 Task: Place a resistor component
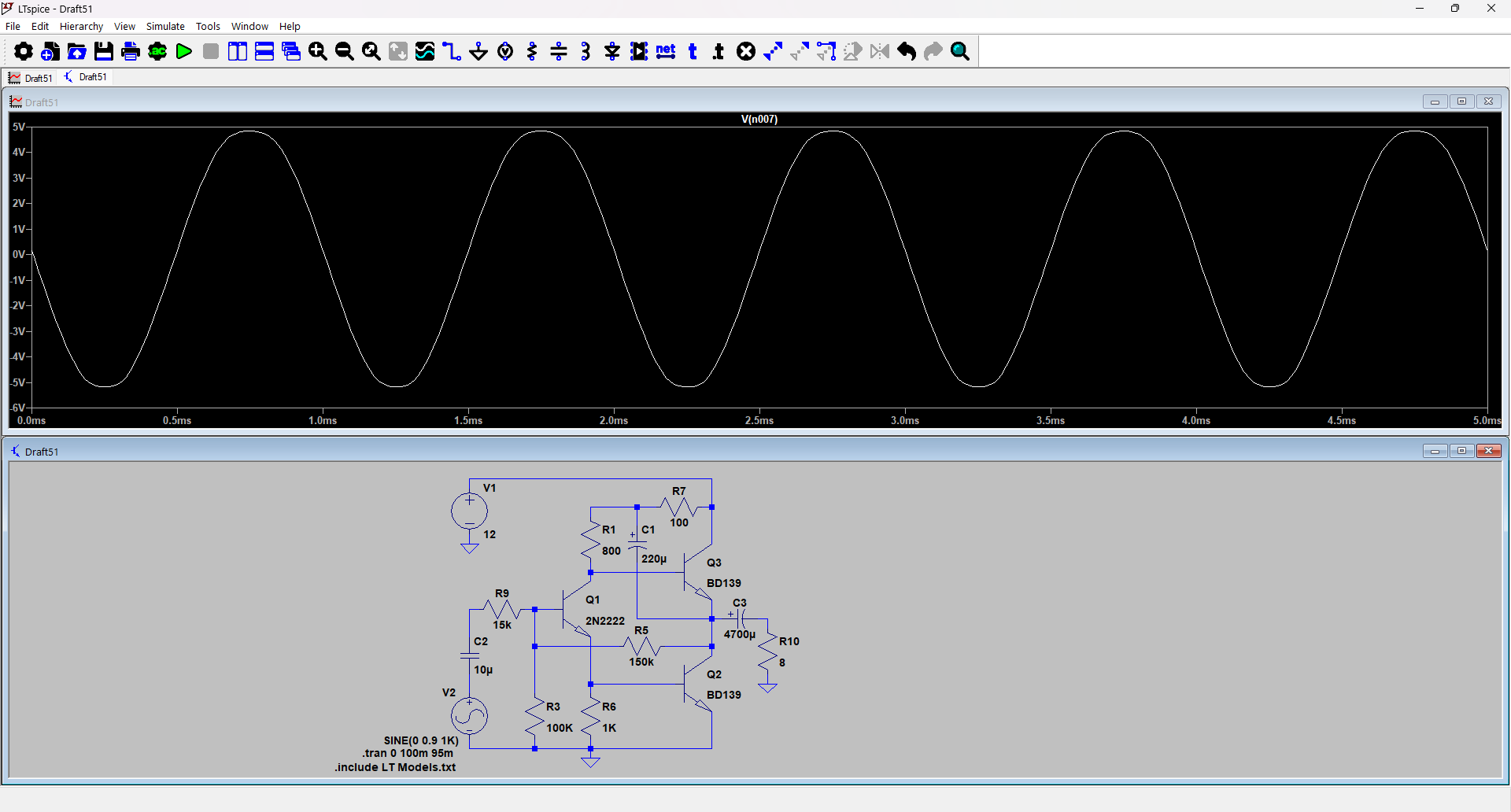532,52
